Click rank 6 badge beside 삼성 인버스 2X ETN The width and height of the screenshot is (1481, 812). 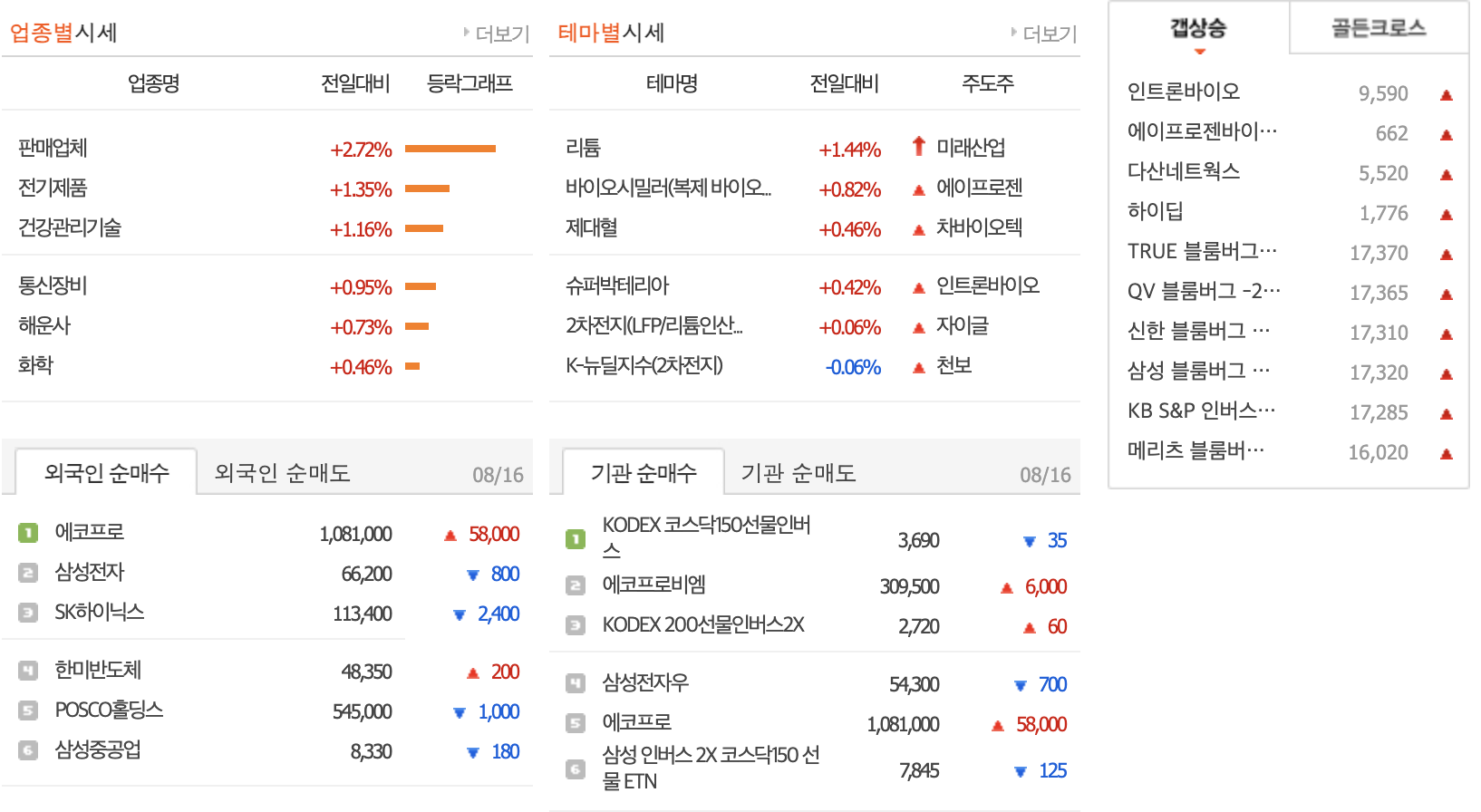tap(576, 769)
